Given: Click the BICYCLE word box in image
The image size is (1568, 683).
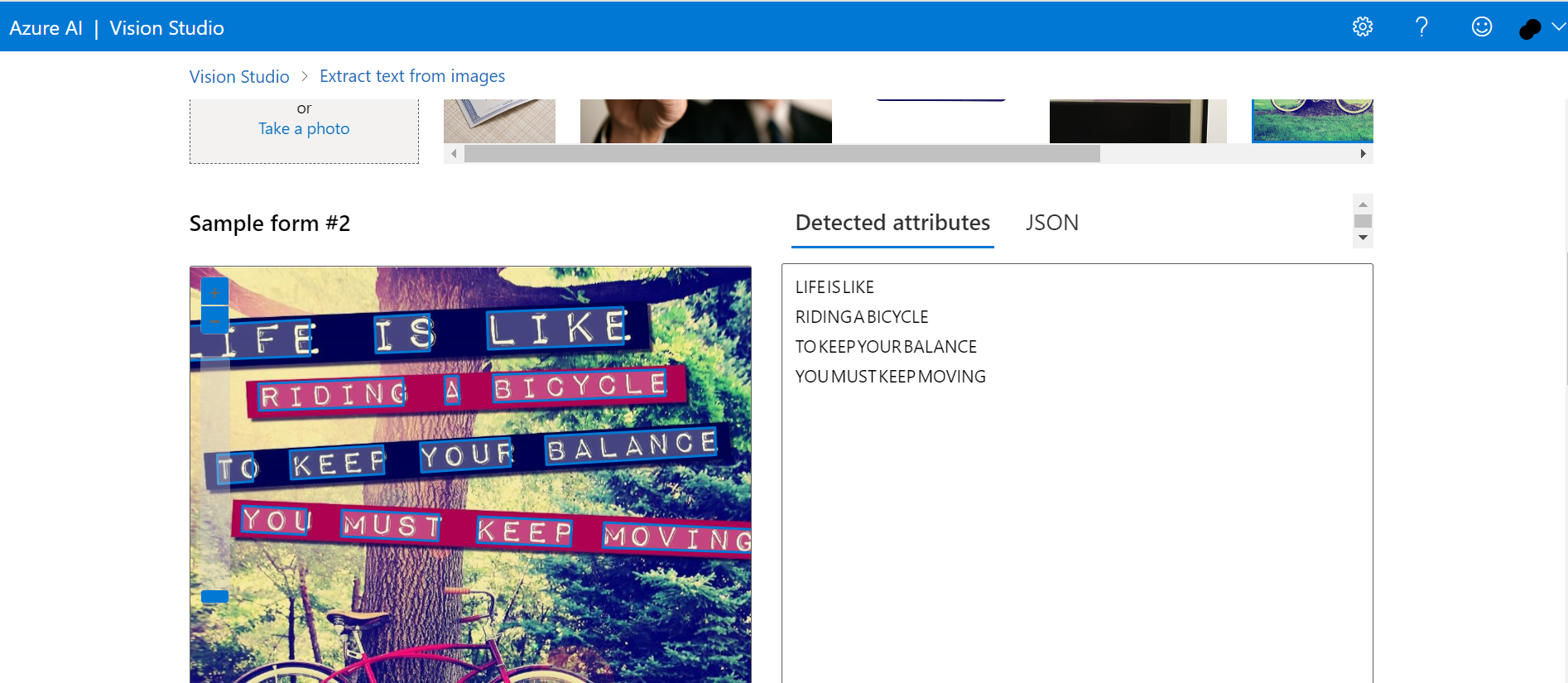Looking at the screenshot, I should (580, 387).
